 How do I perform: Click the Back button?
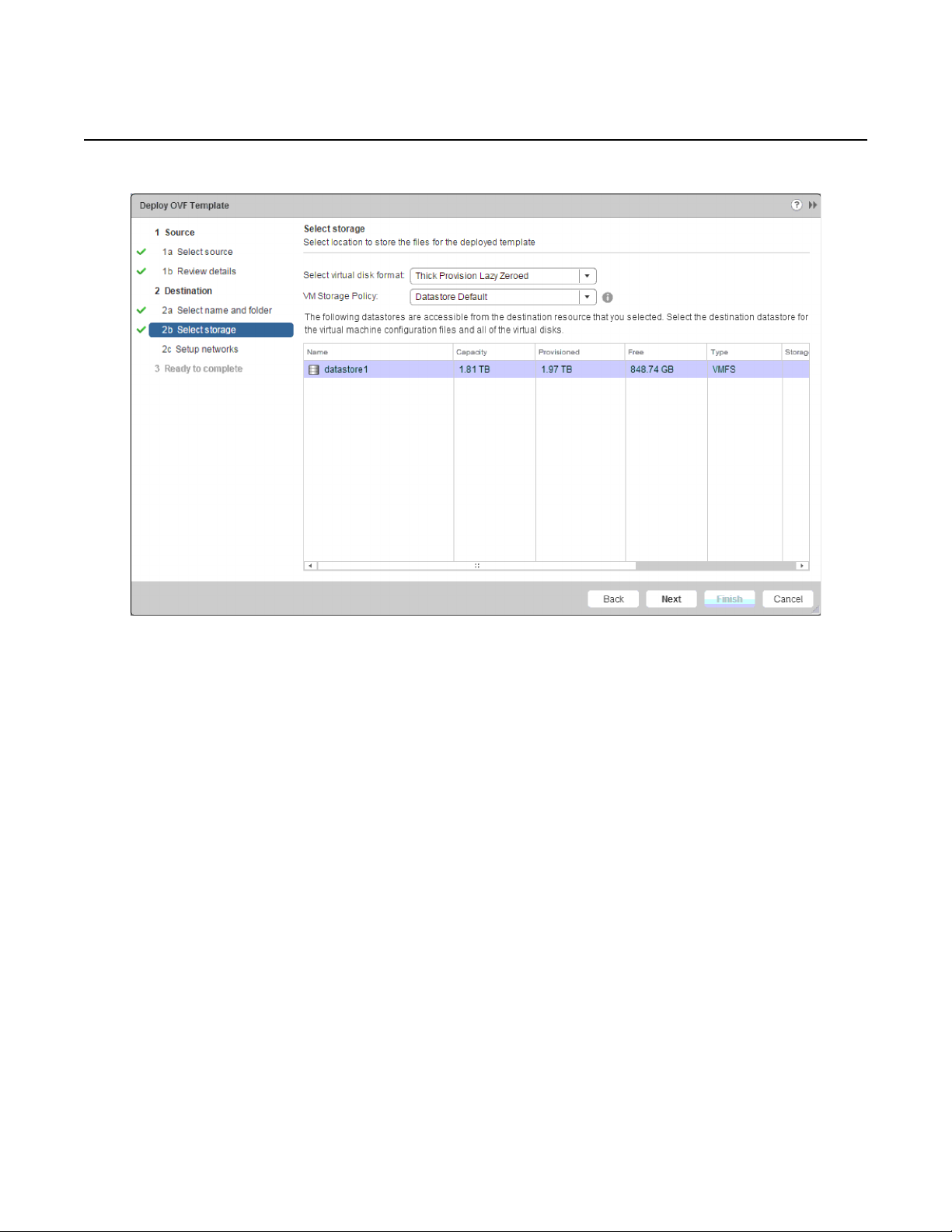coord(613,599)
